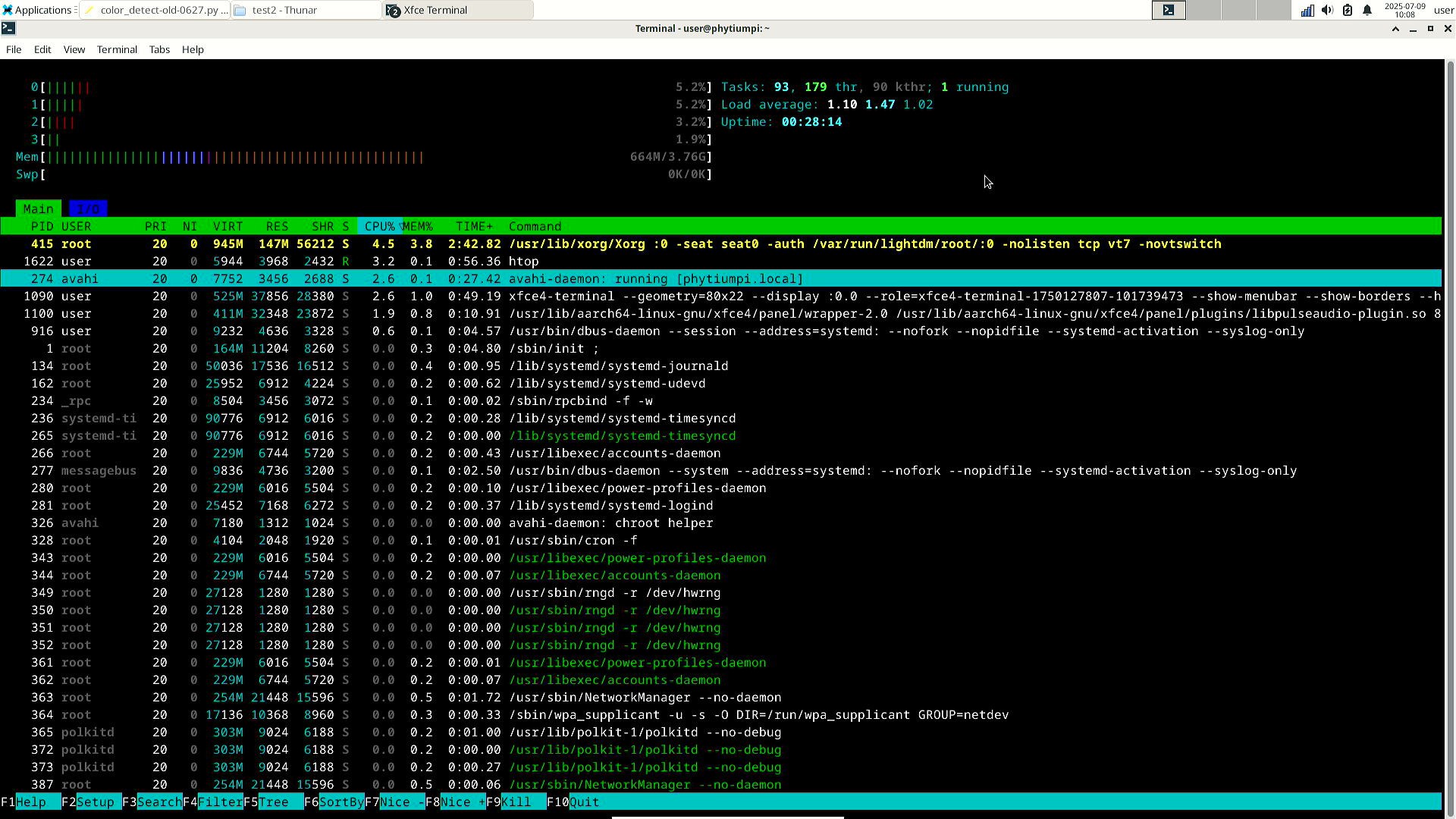The image size is (1456, 819).
Task: Select the /sbin/rpcbind -f -w row
Action: pyautogui.click(x=720, y=401)
